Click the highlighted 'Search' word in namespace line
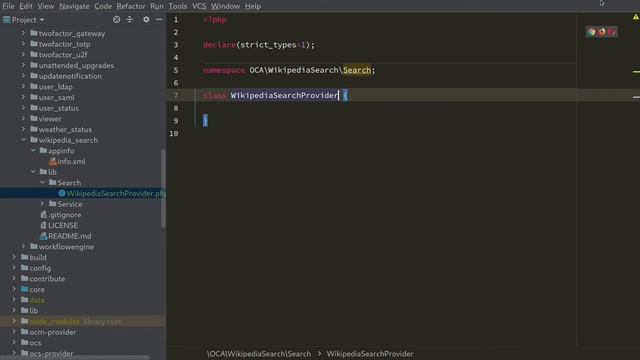Screen dimensions: 640x360 (357, 70)
